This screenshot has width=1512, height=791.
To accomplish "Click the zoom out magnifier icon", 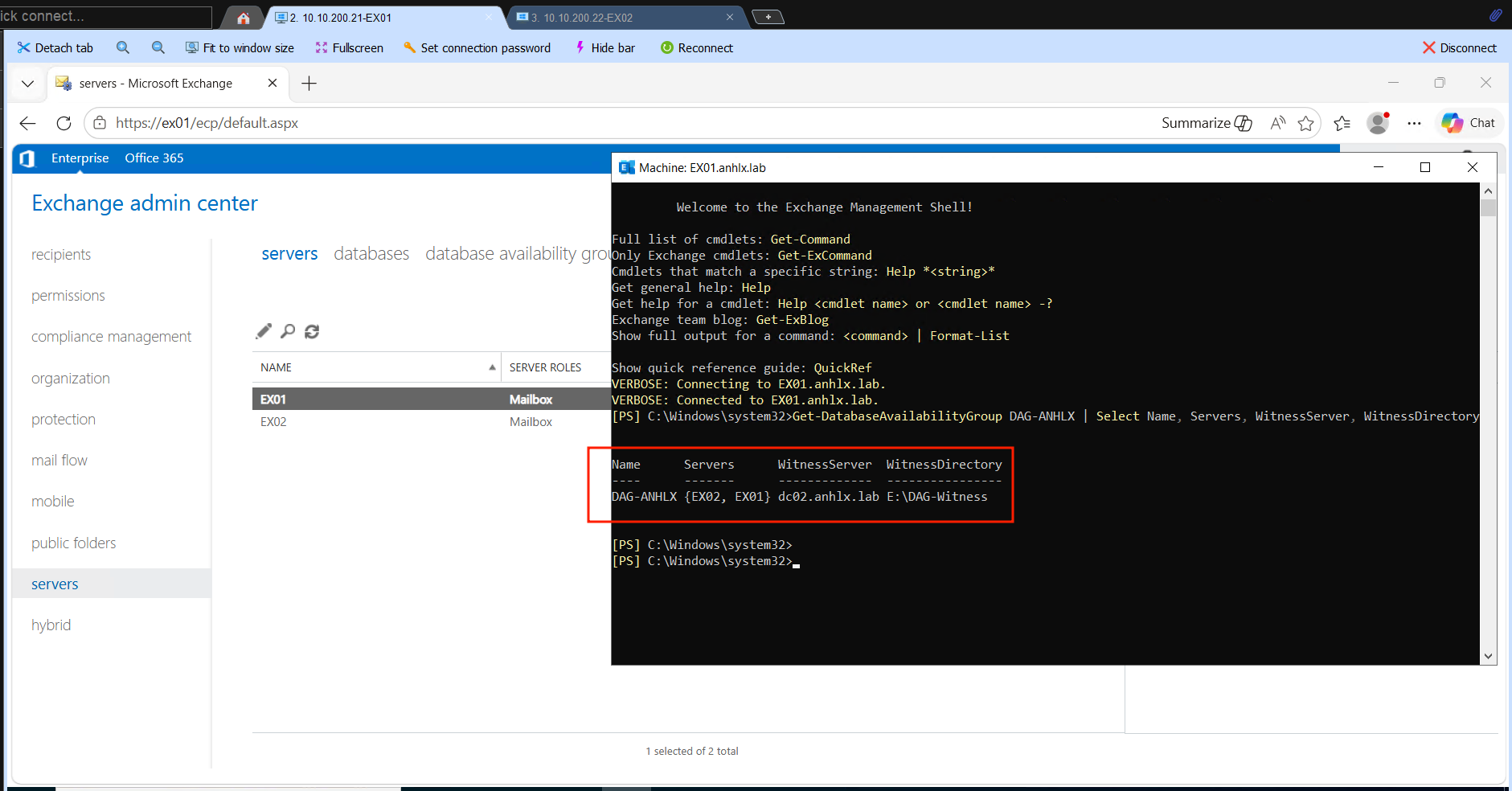I will click(158, 48).
